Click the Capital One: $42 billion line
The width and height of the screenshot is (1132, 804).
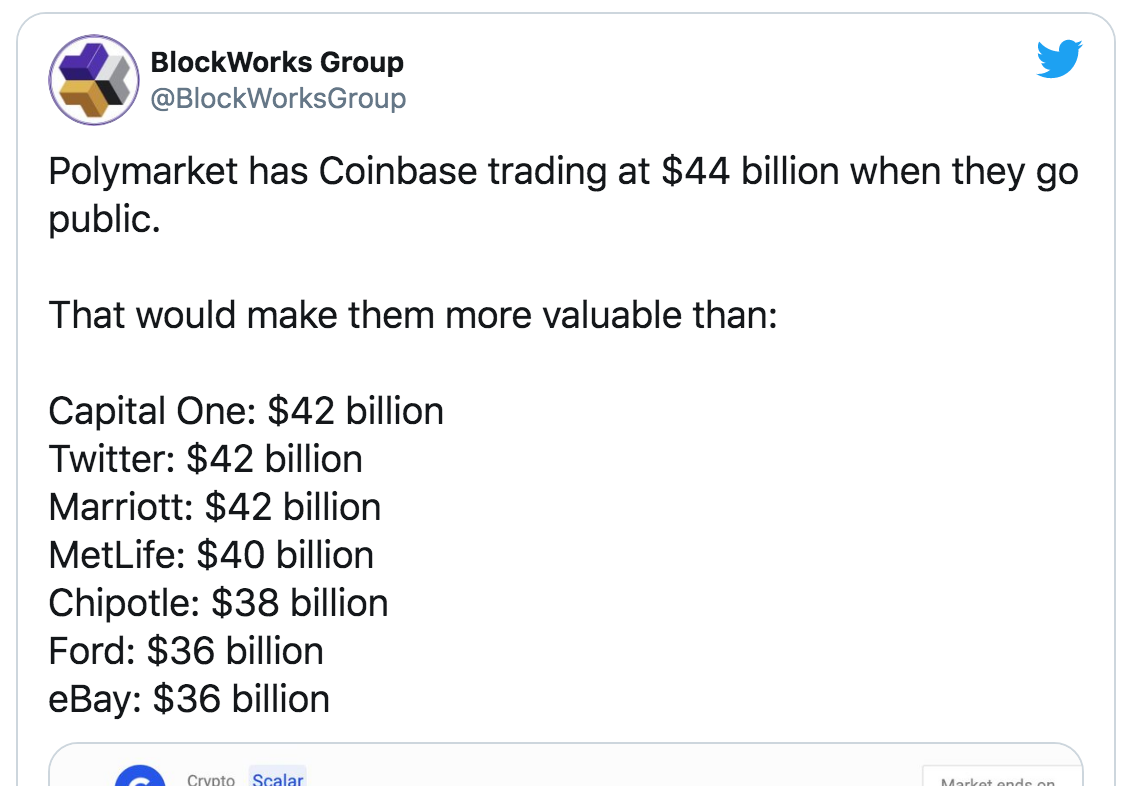246,411
